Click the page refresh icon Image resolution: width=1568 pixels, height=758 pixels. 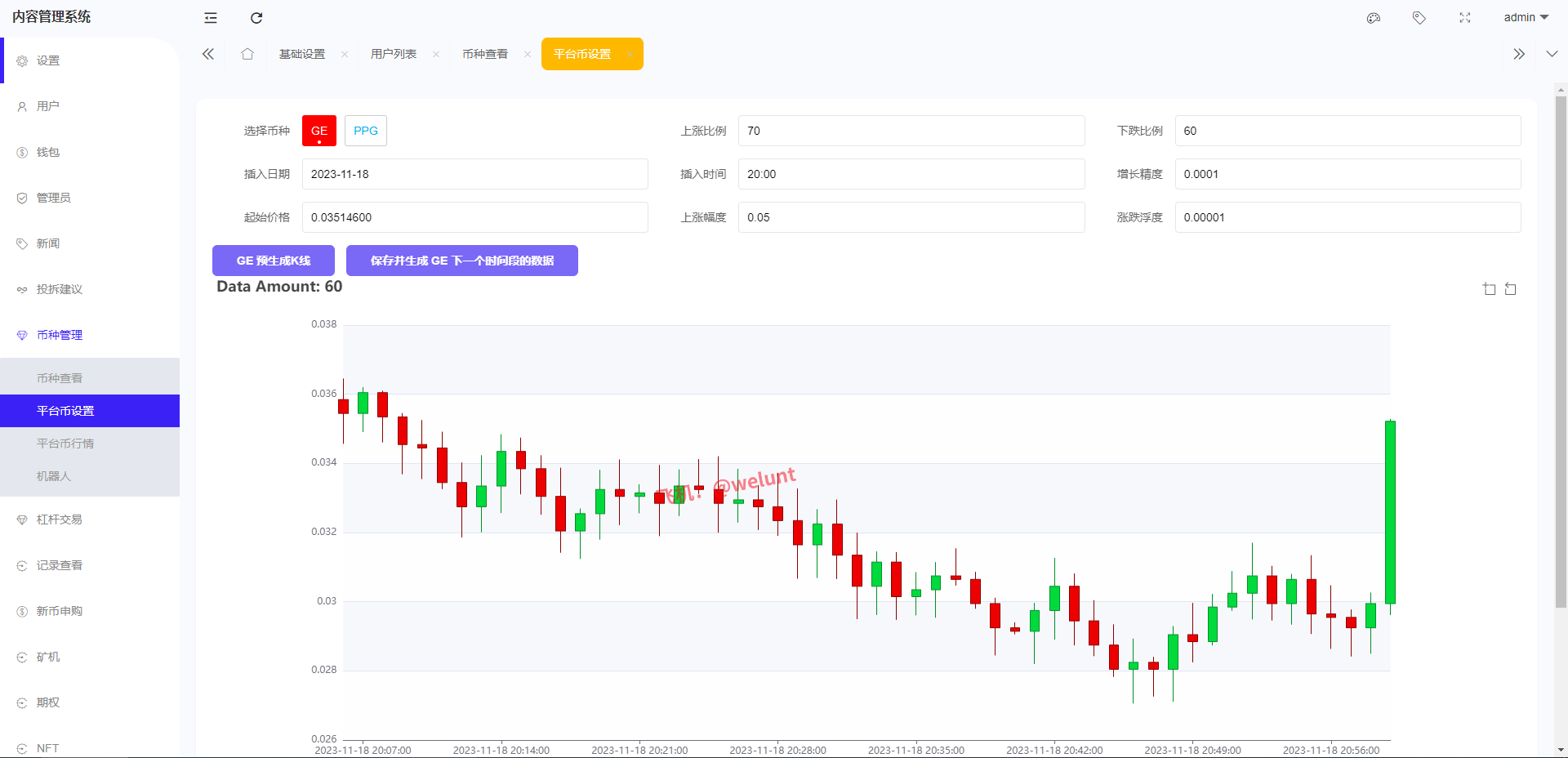256,18
